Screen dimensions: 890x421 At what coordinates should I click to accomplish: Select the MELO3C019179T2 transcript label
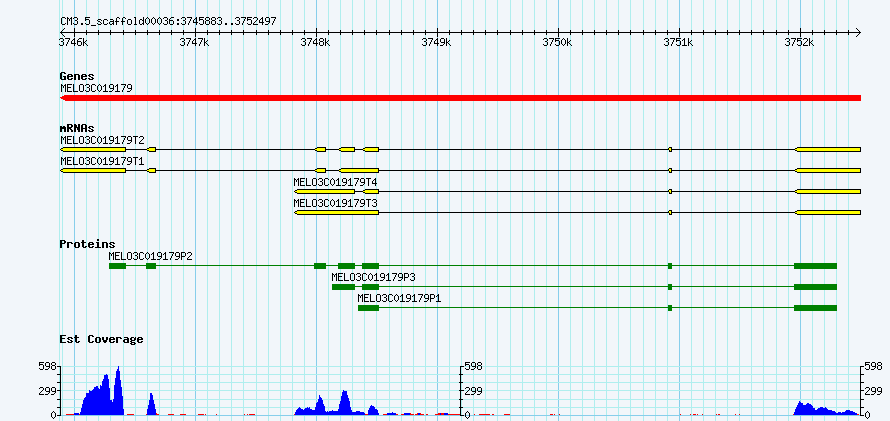pos(102,140)
